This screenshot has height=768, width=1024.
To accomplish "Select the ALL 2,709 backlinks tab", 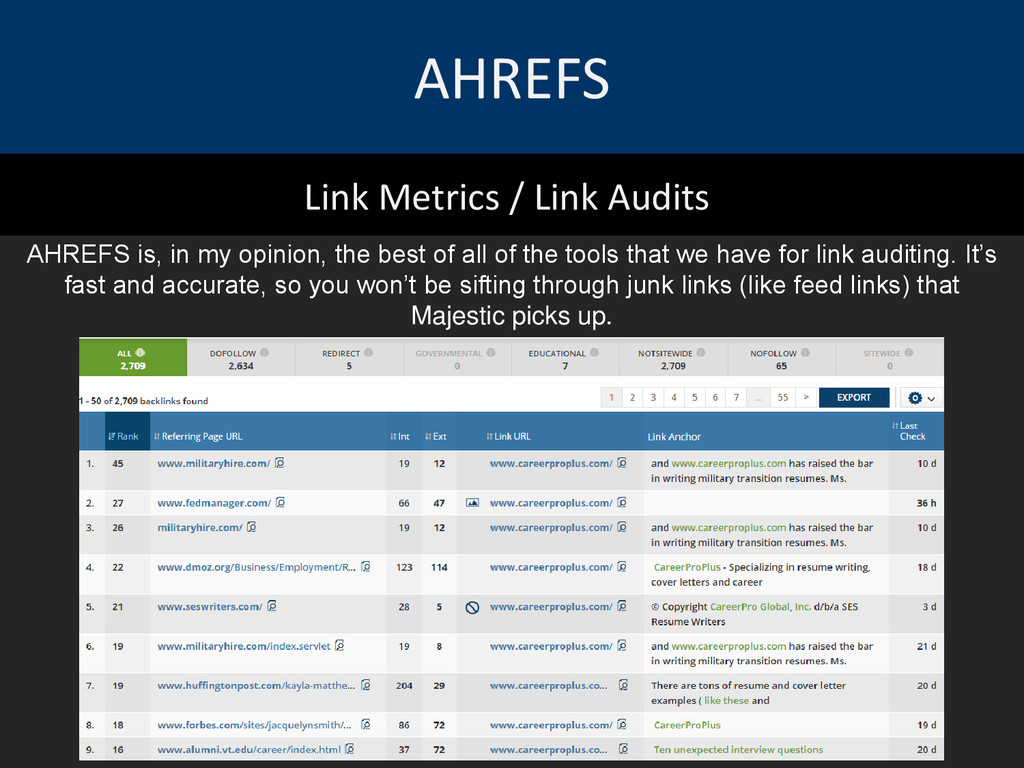I will click(133, 359).
